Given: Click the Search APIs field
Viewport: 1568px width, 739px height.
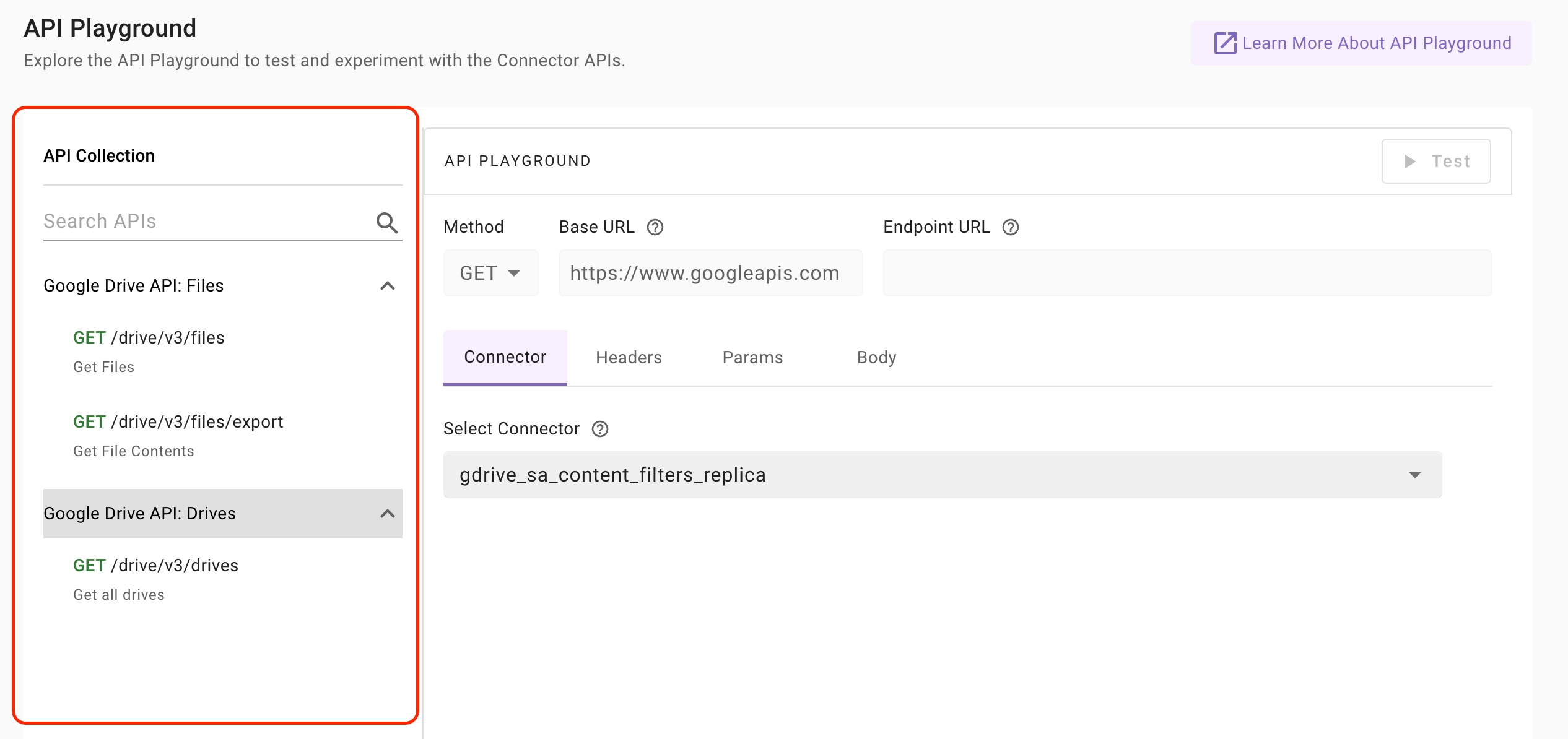Looking at the screenshot, I should point(204,222).
